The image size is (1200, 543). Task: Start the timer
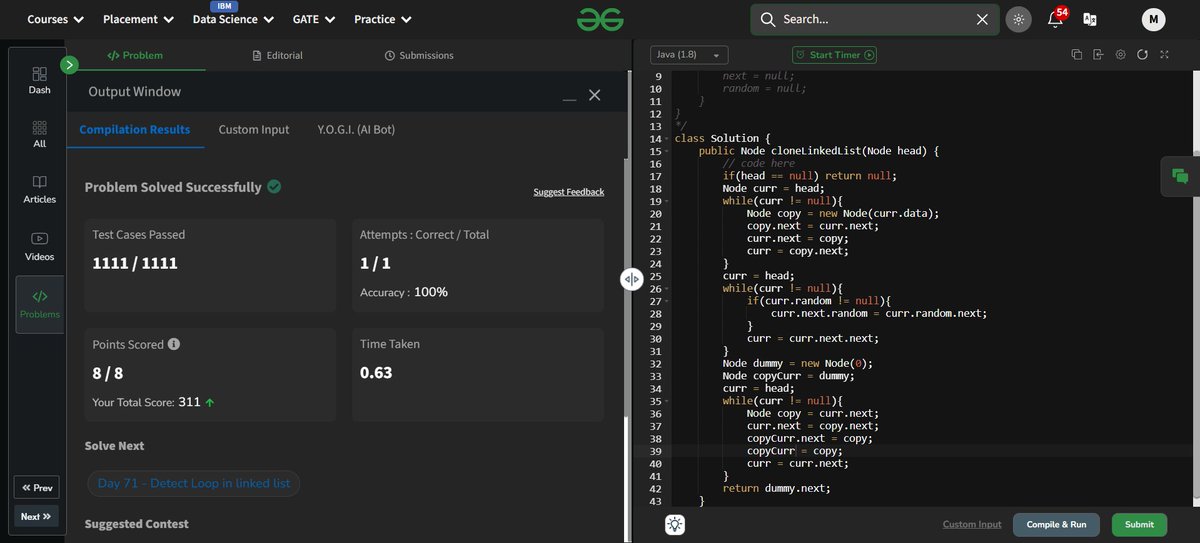tap(834, 55)
